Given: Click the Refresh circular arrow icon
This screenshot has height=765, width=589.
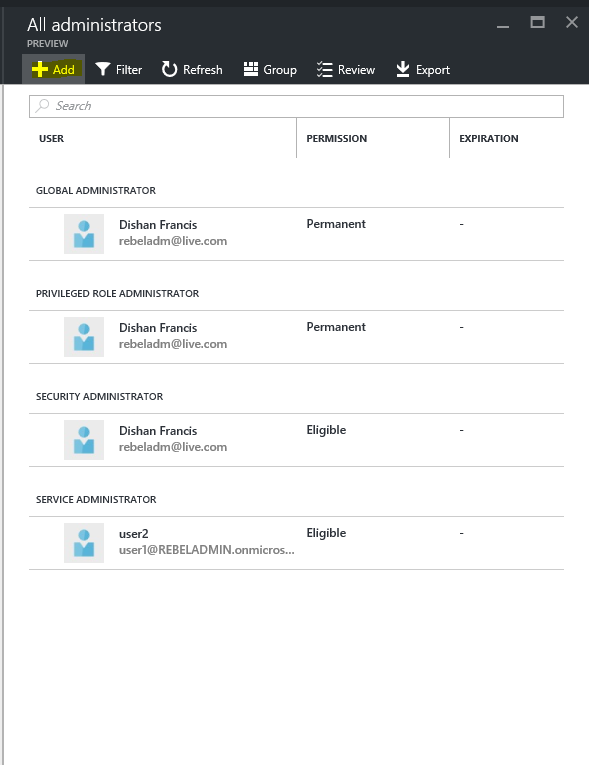Looking at the screenshot, I should 169,69.
